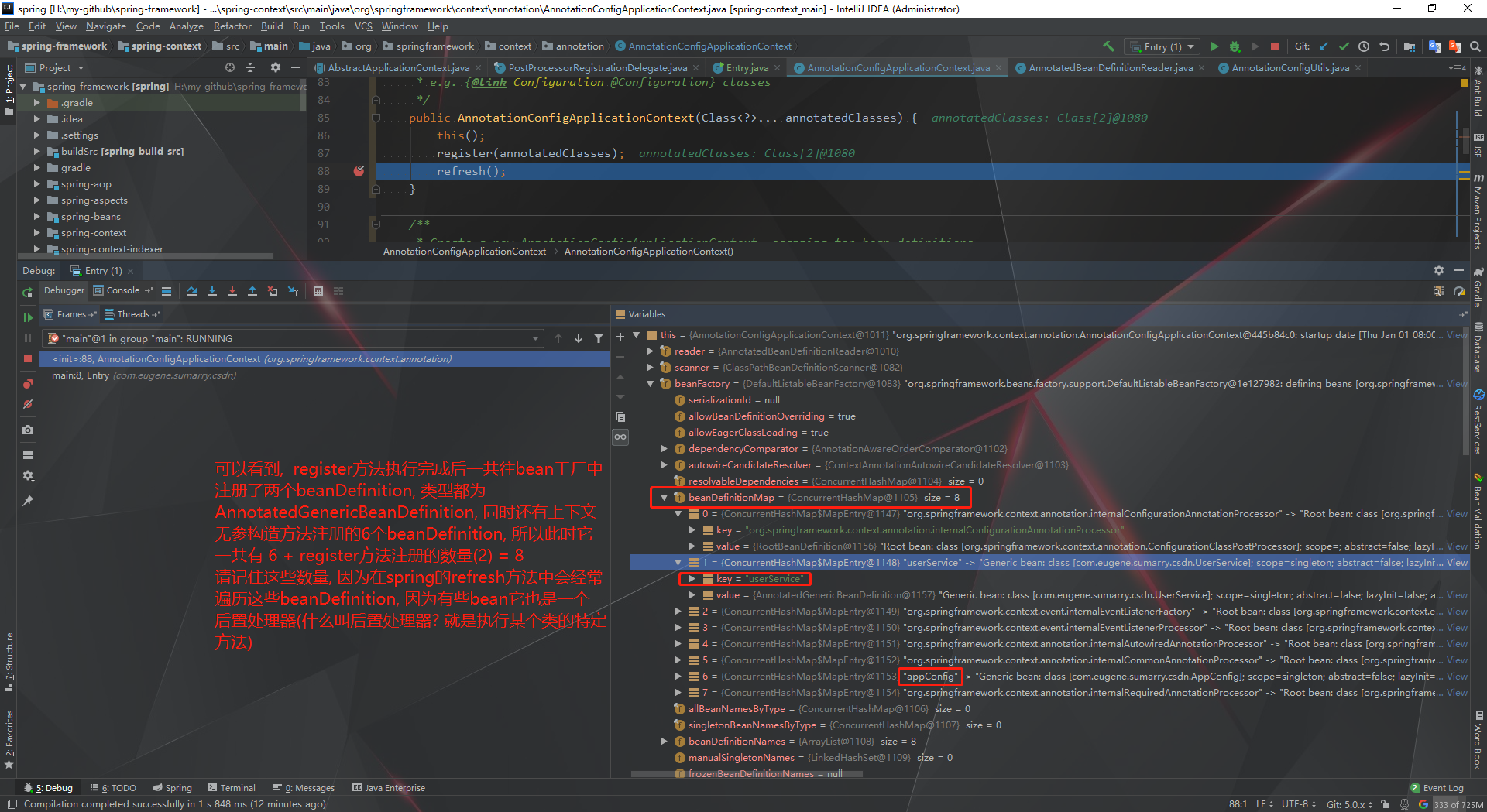Toggle the Pause Program button
The height and width of the screenshot is (812, 1487).
[28, 338]
